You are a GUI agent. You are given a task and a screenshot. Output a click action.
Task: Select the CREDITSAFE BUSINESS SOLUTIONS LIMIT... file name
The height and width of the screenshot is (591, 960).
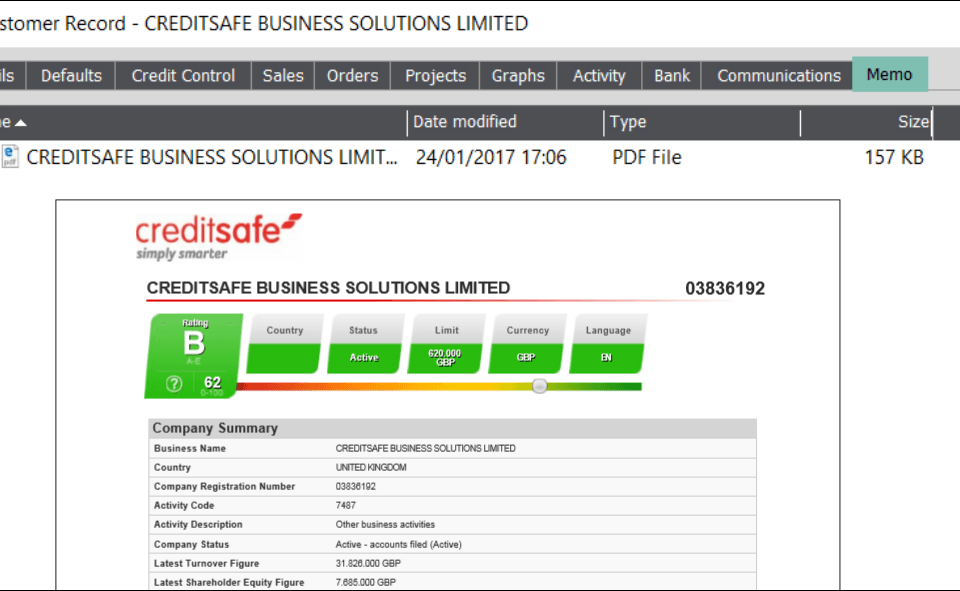click(x=211, y=157)
